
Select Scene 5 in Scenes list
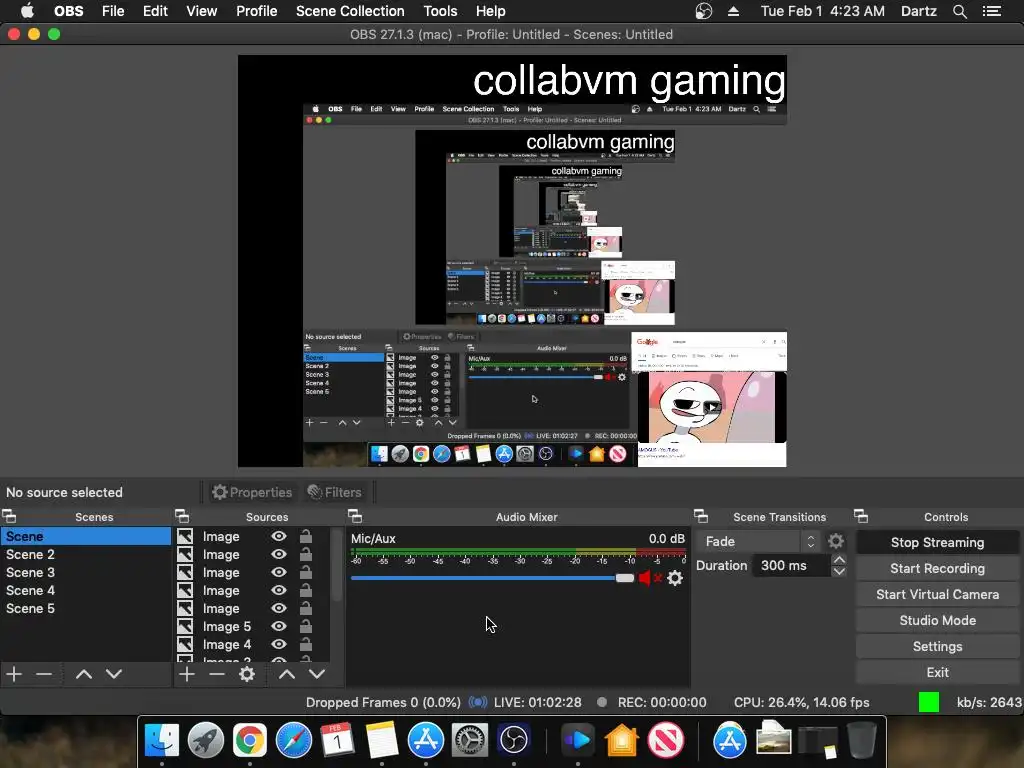click(86, 608)
